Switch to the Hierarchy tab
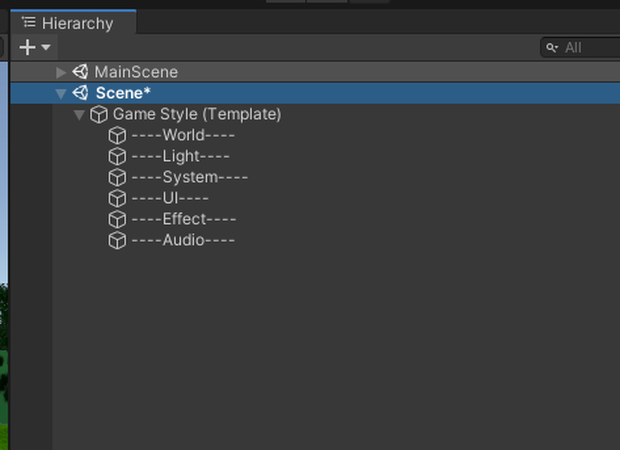 (74, 23)
